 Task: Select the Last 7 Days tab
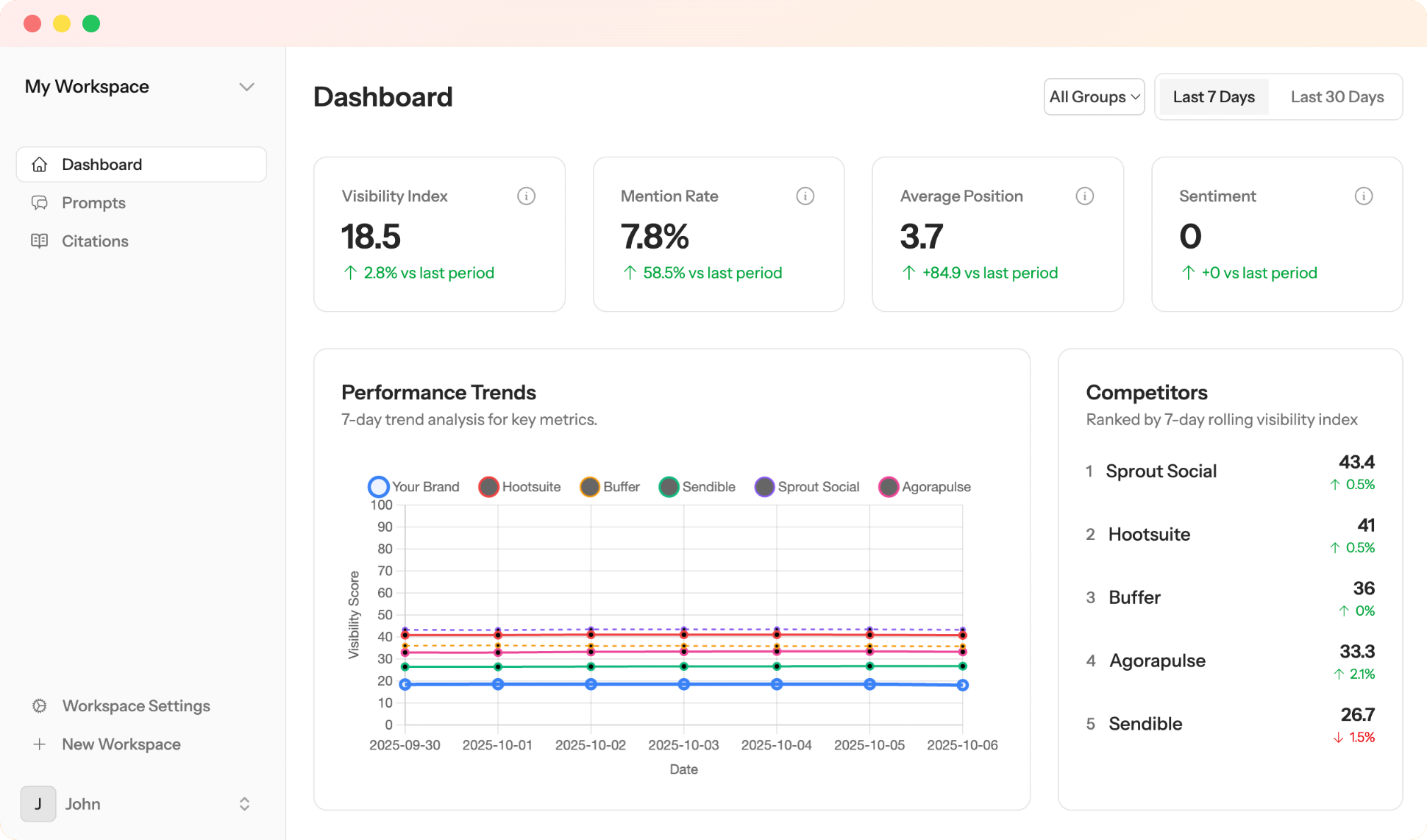click(1214, 97)
